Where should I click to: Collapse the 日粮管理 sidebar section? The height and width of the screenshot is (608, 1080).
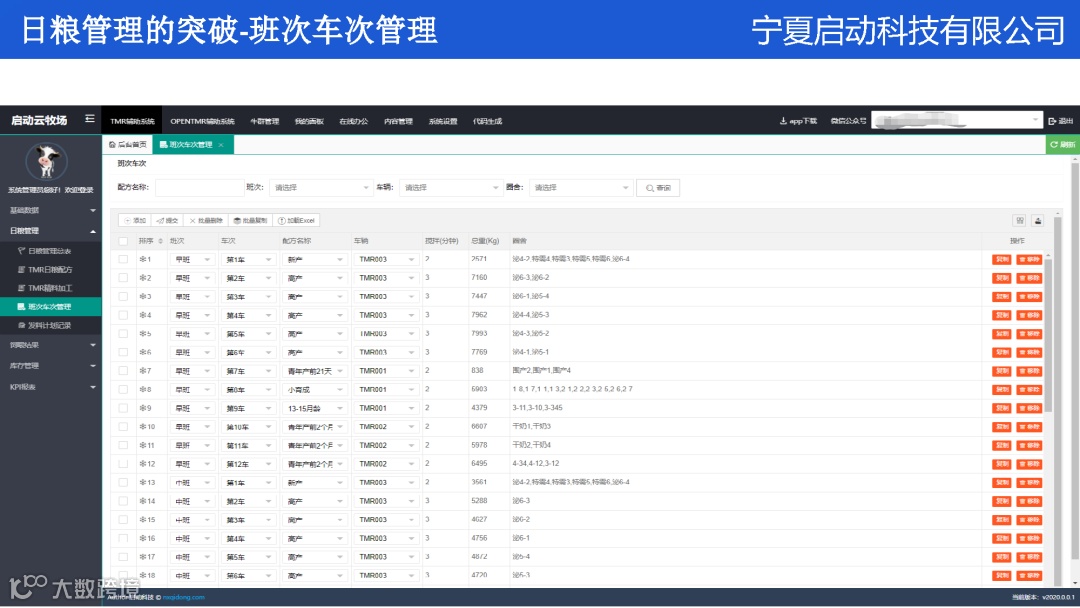click(50, 231)
